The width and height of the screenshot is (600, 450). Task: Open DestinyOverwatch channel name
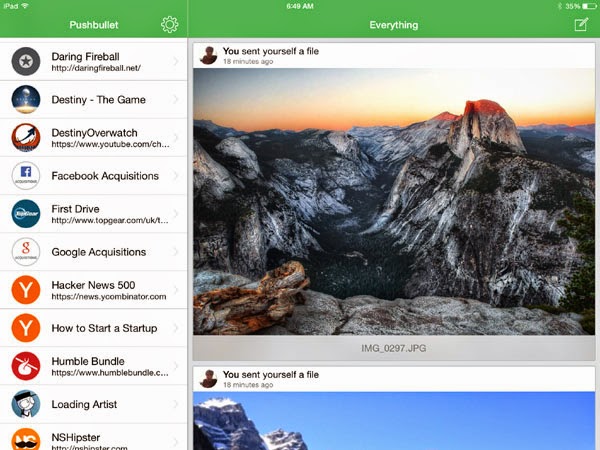(x=95, y=133)
